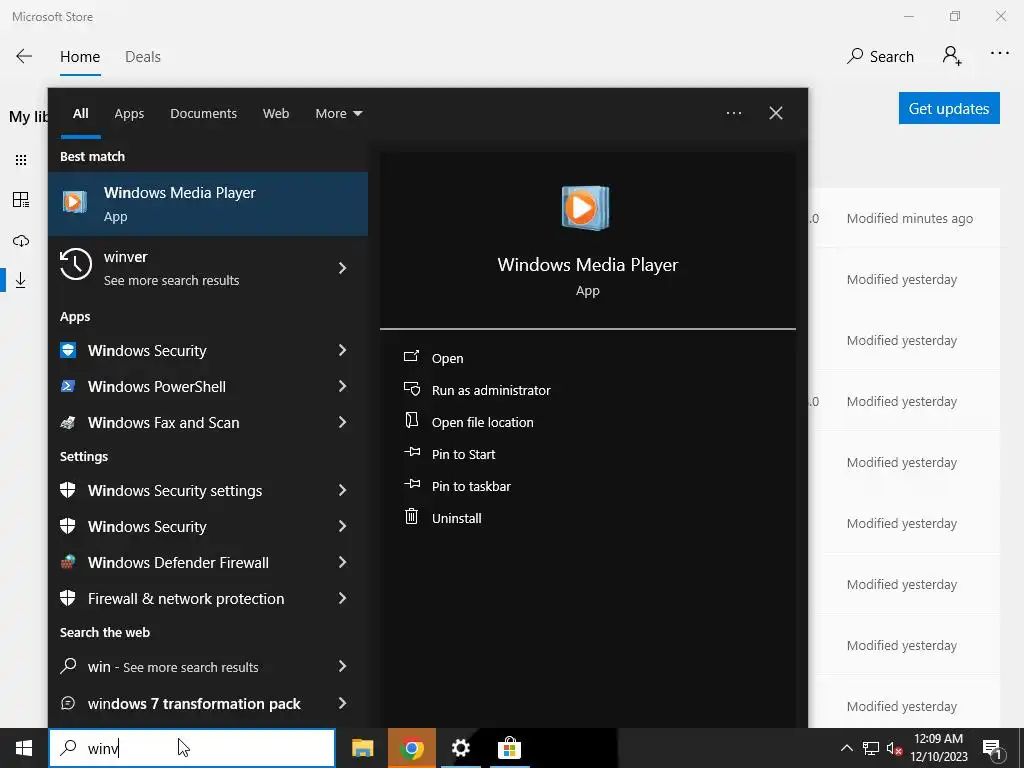Click the network tray icon

click(x=871, y=748)
